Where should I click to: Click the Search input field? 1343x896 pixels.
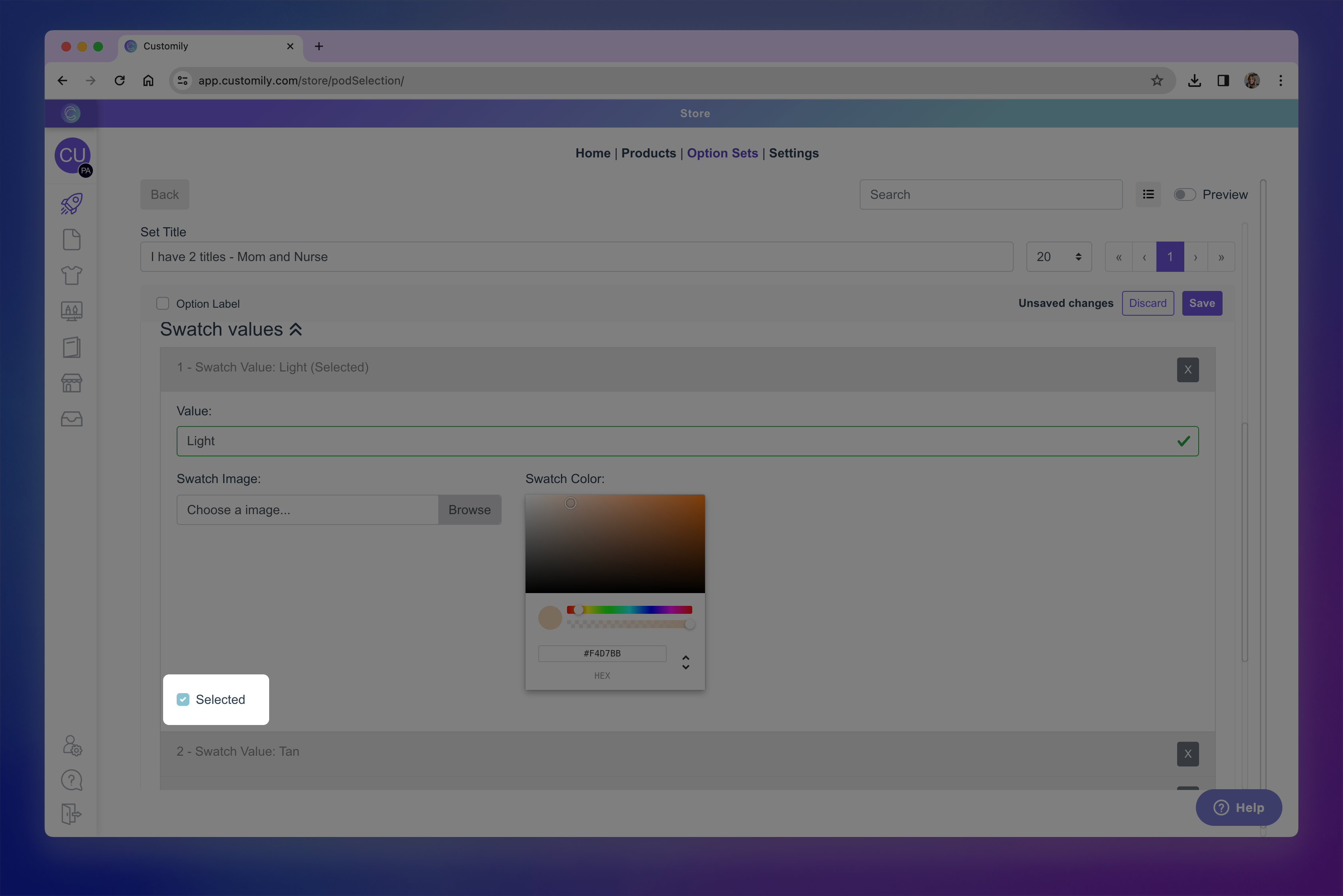coord(990,195)
